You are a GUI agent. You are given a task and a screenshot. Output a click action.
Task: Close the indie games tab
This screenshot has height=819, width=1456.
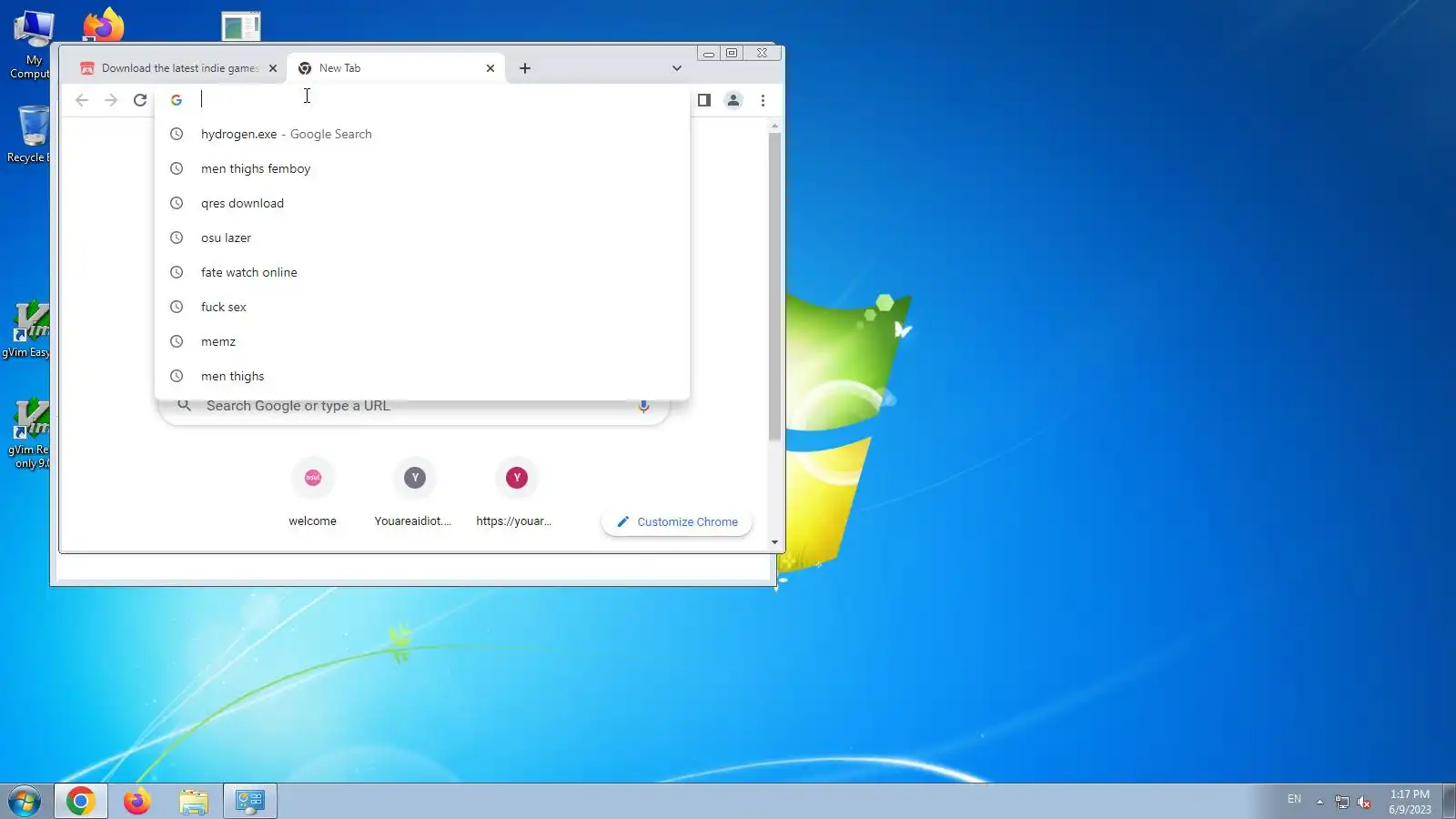click(x=273, y=68)
